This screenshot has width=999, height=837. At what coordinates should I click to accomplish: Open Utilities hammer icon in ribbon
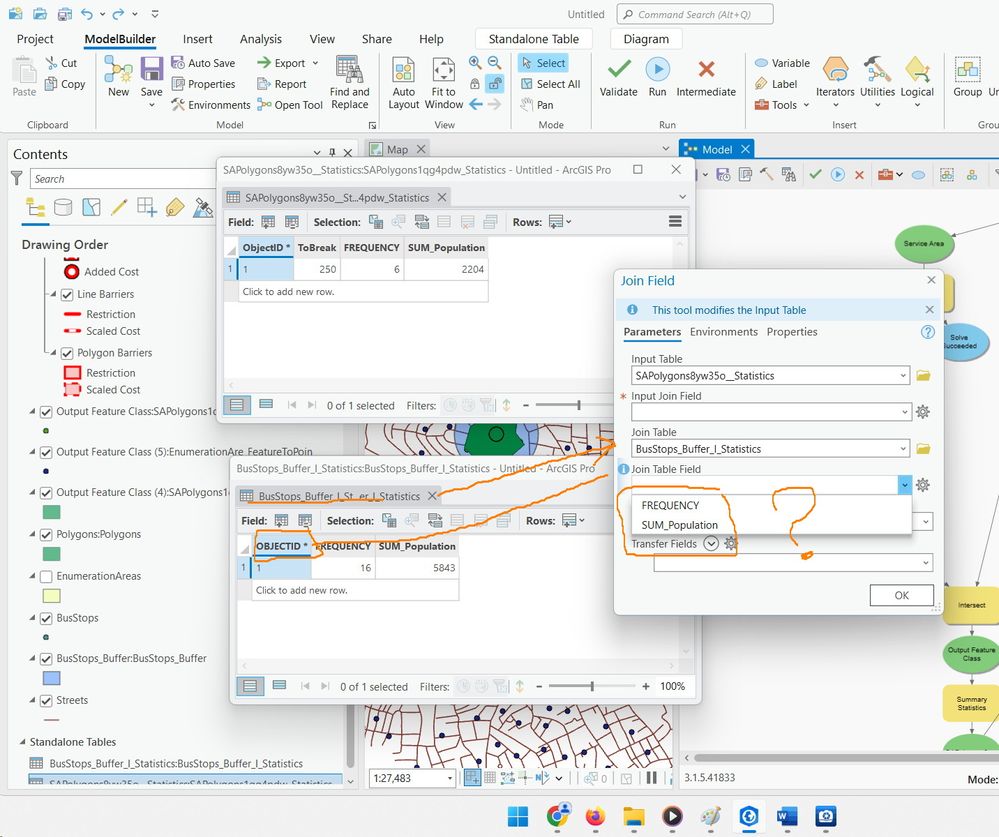877,69
